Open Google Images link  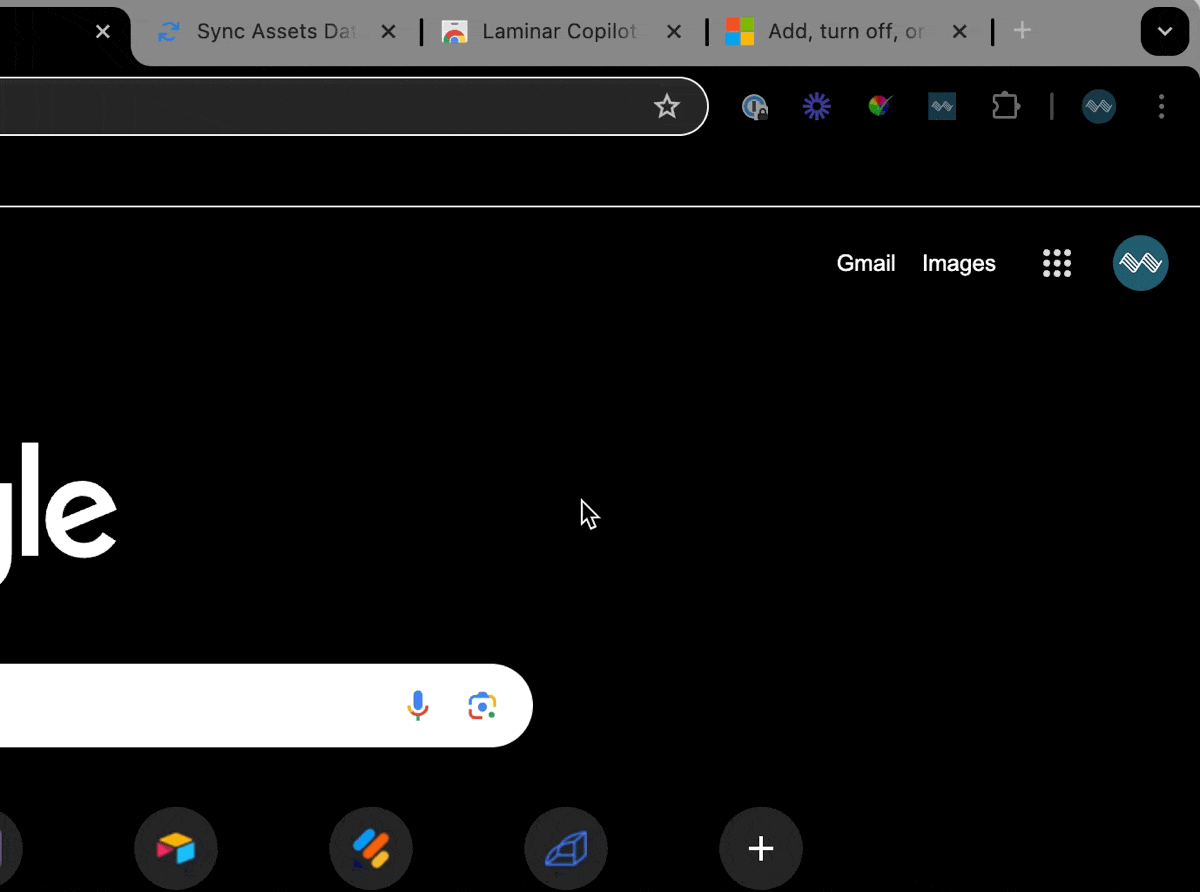pyautogui.click(x=959, y=263)
